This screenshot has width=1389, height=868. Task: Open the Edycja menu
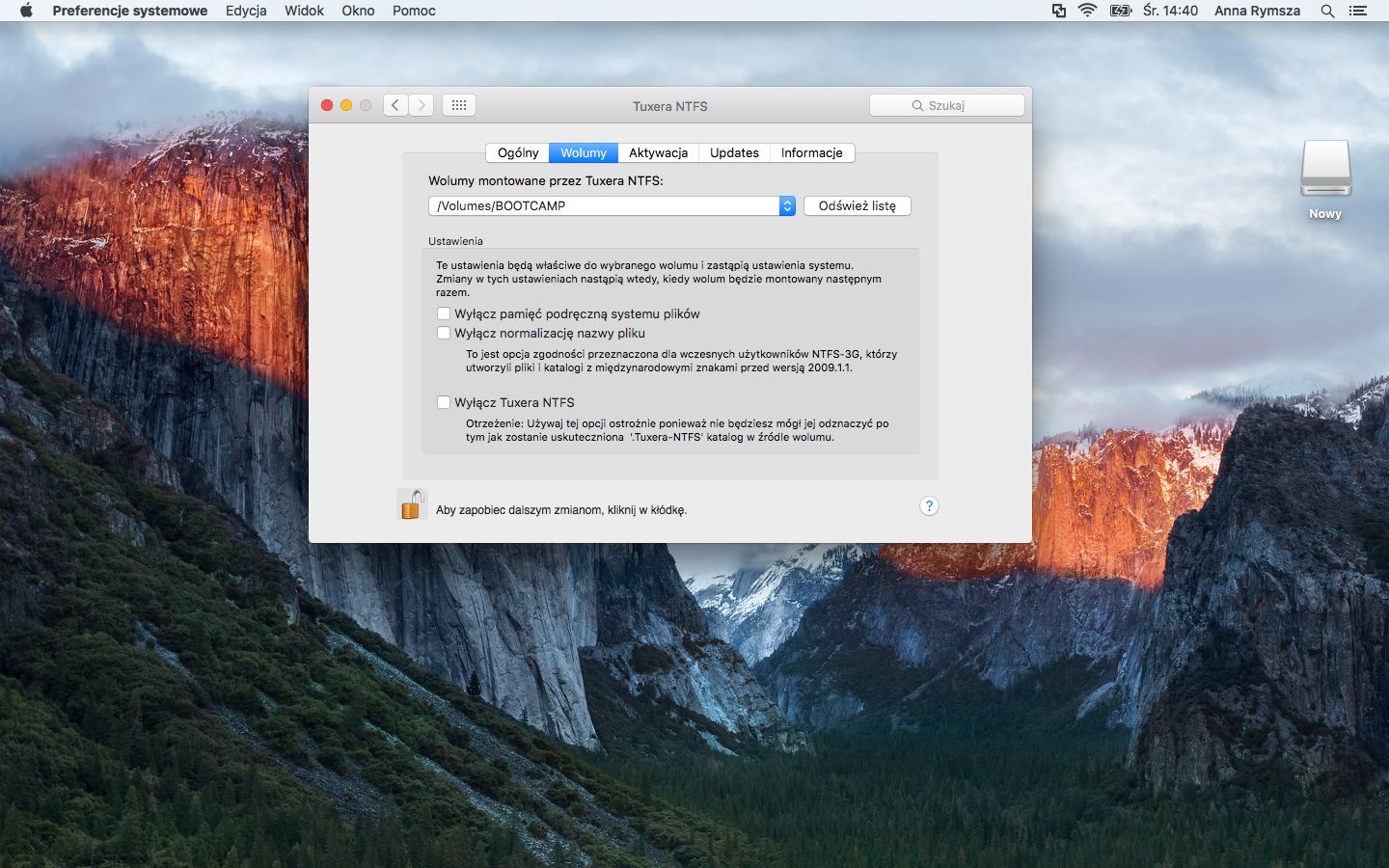(x=246, y=11)
